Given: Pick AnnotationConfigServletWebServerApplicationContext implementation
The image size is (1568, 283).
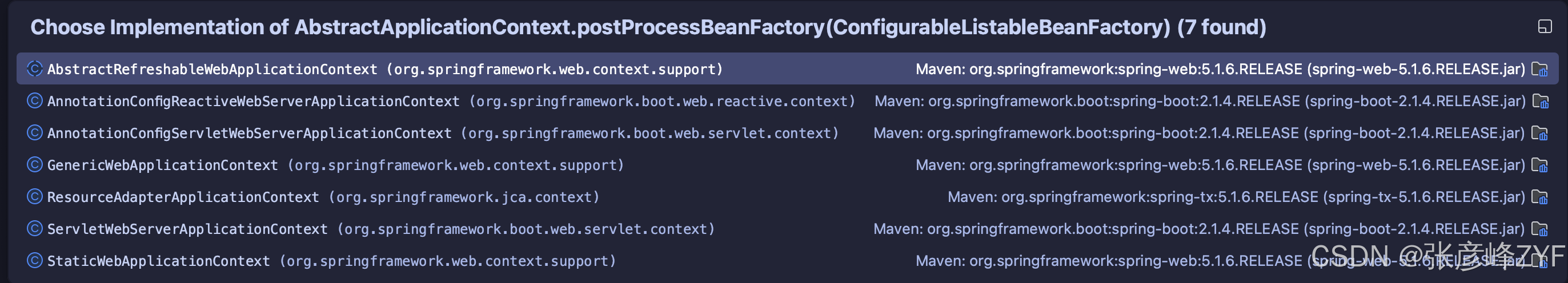Looking at the screenshot, I should coord(249,134).
